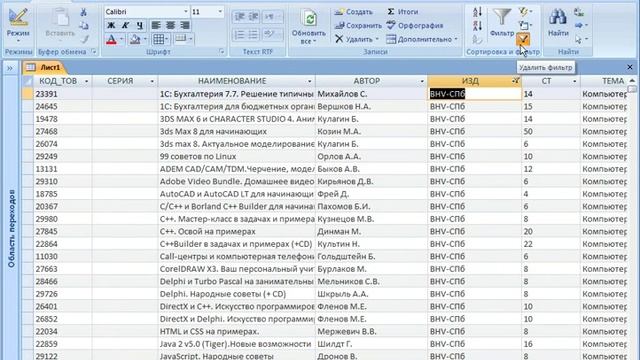The height and width of the screenshot is (360, 640).
Task: Click the Орфография spelling button
Action: pos(415,25)
